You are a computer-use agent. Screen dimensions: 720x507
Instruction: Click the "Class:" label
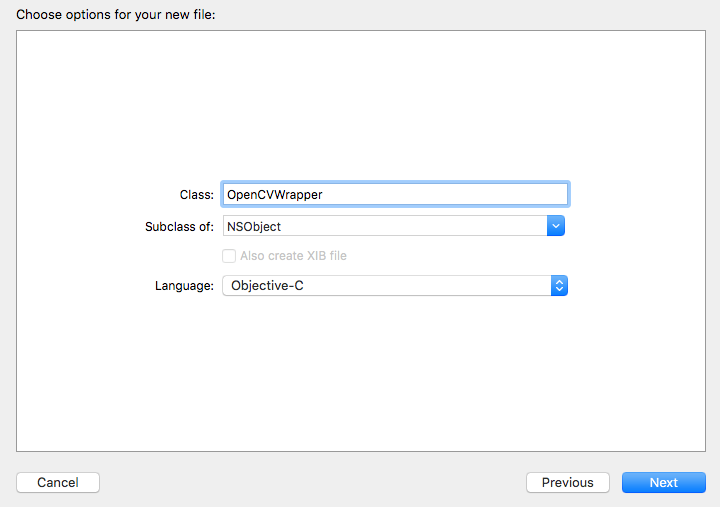[x=196, y=194]
